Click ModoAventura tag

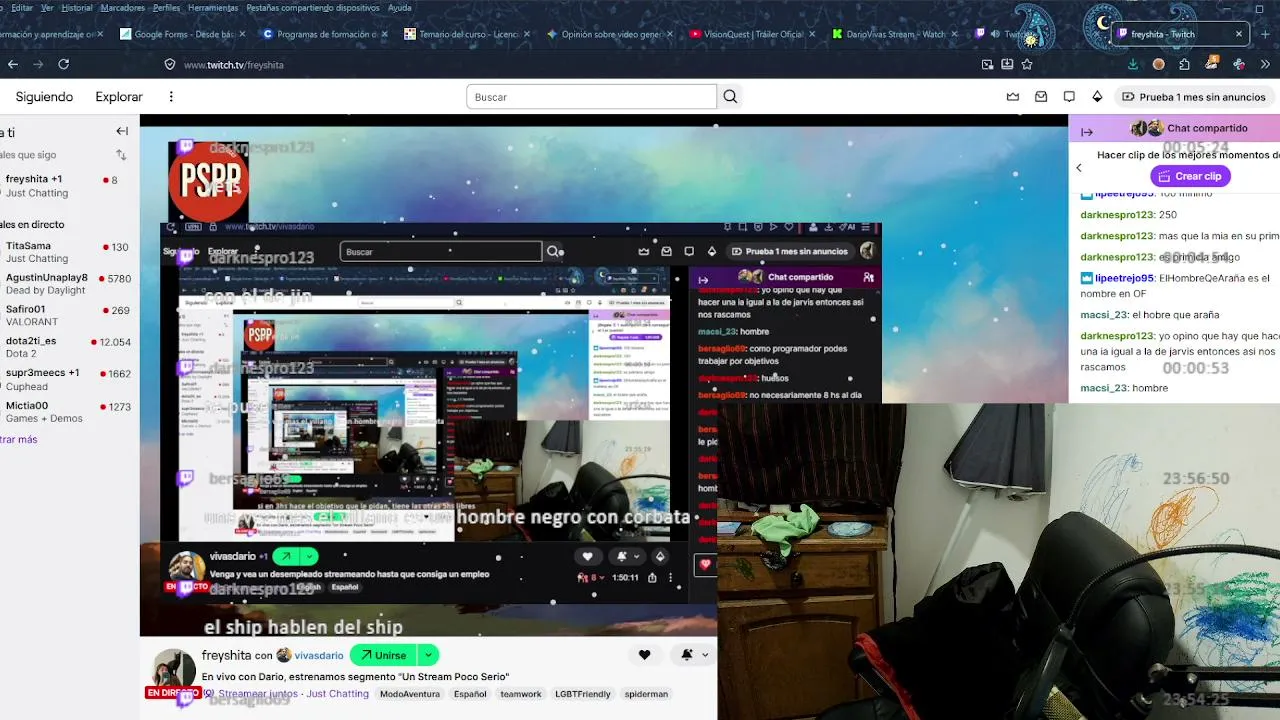(x=409, y=694)
